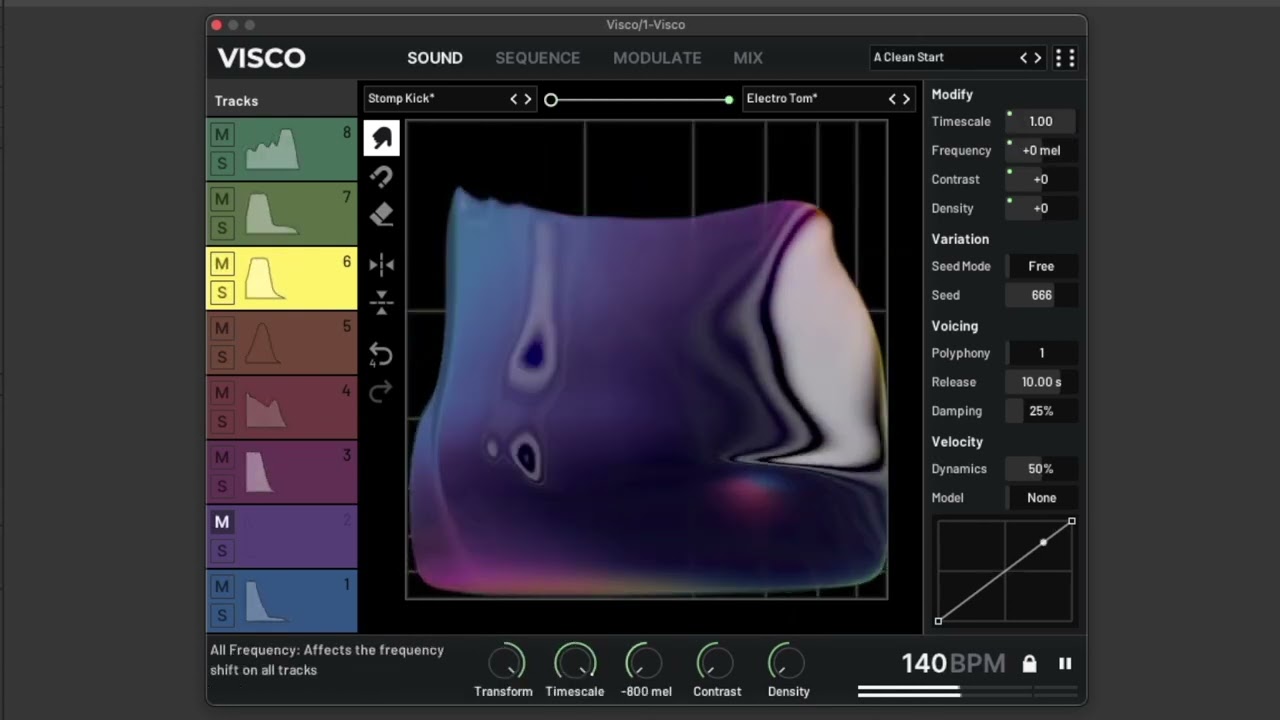Solo track 5
The height and width of the screenshot is (720, 1280).
222,357
